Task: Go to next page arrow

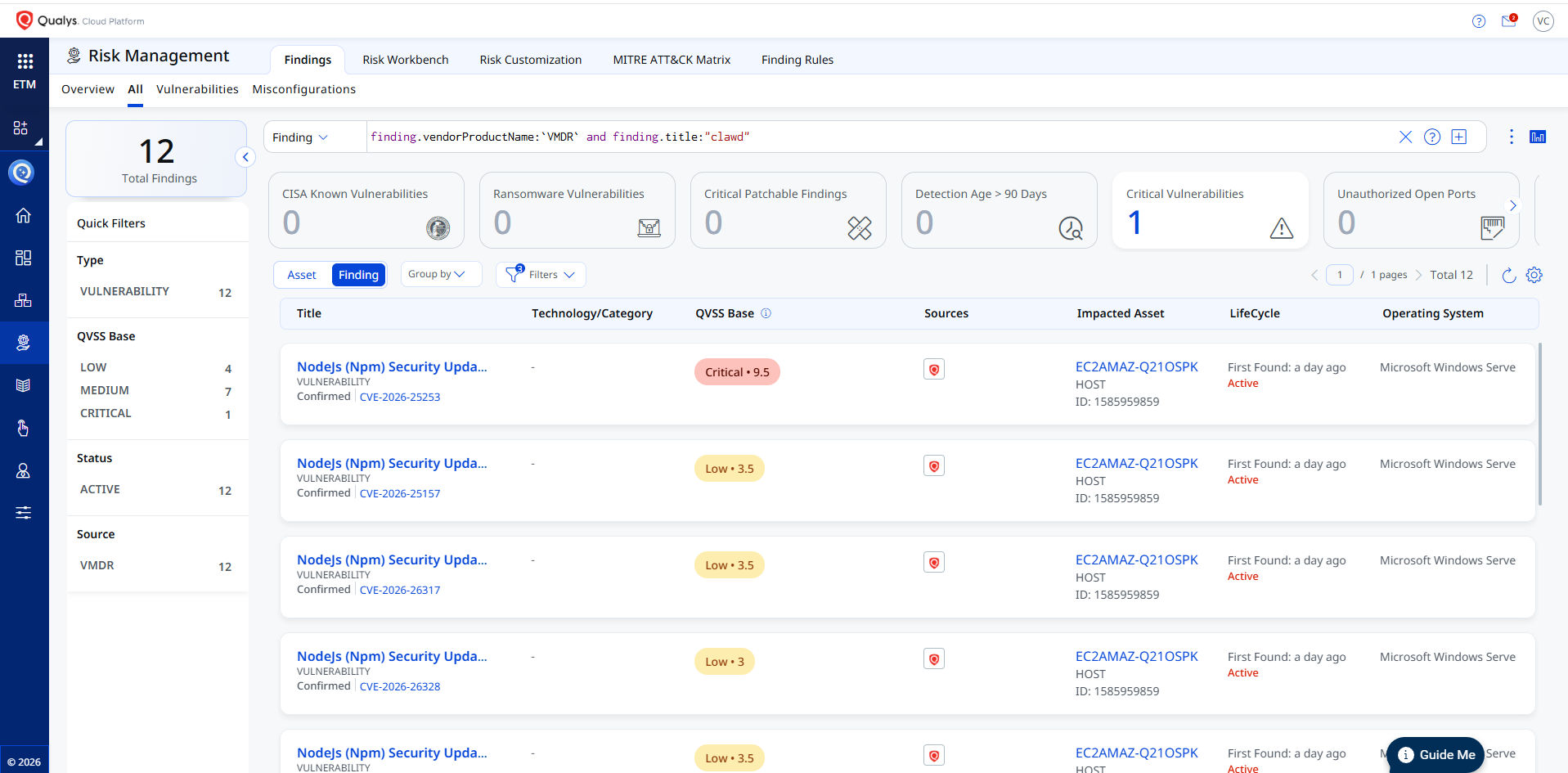Action: click(1419, 275)
